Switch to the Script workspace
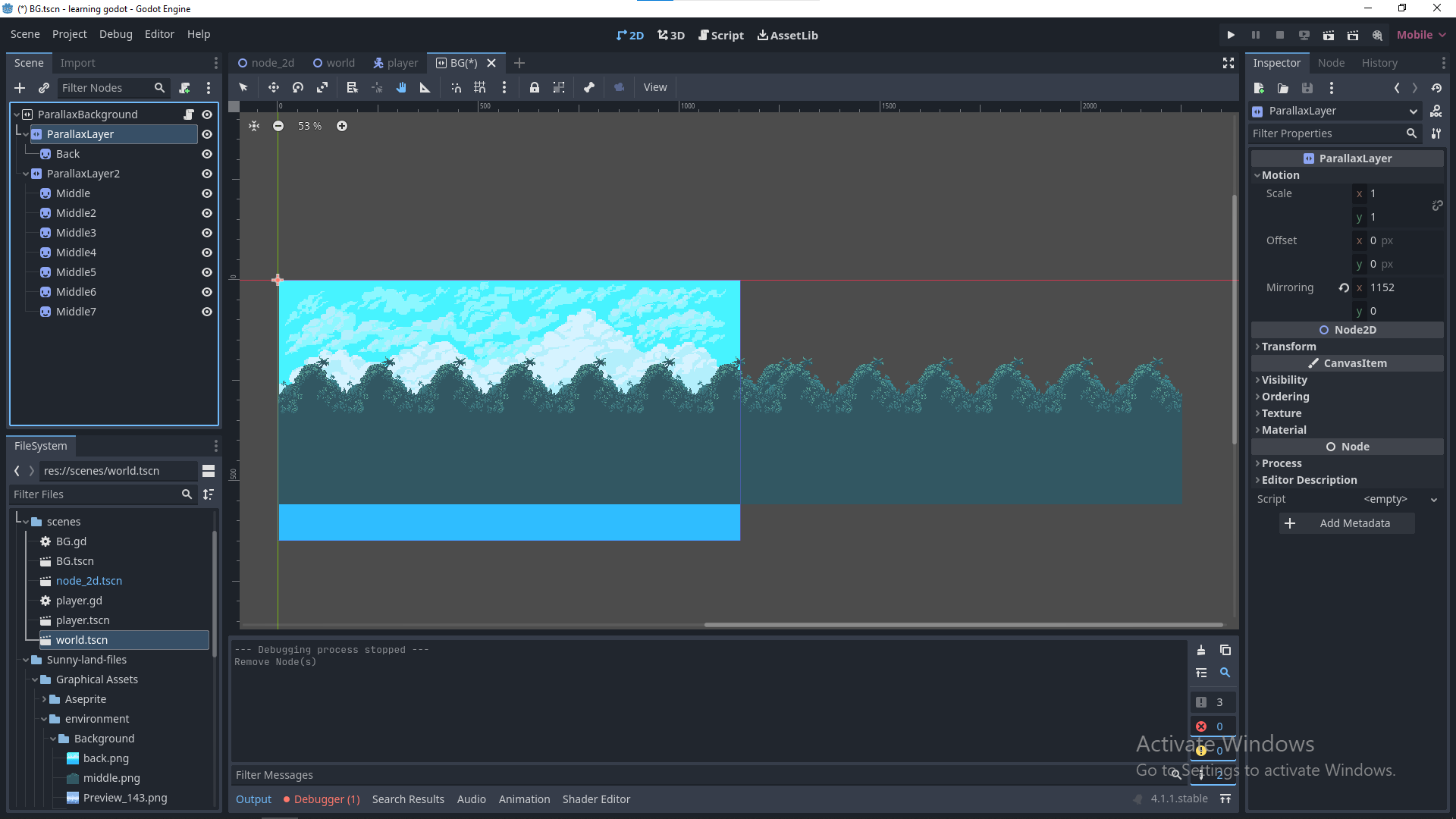Image resolution: width=1456 pixels, height=819 pixels. (x=721, y=35)
